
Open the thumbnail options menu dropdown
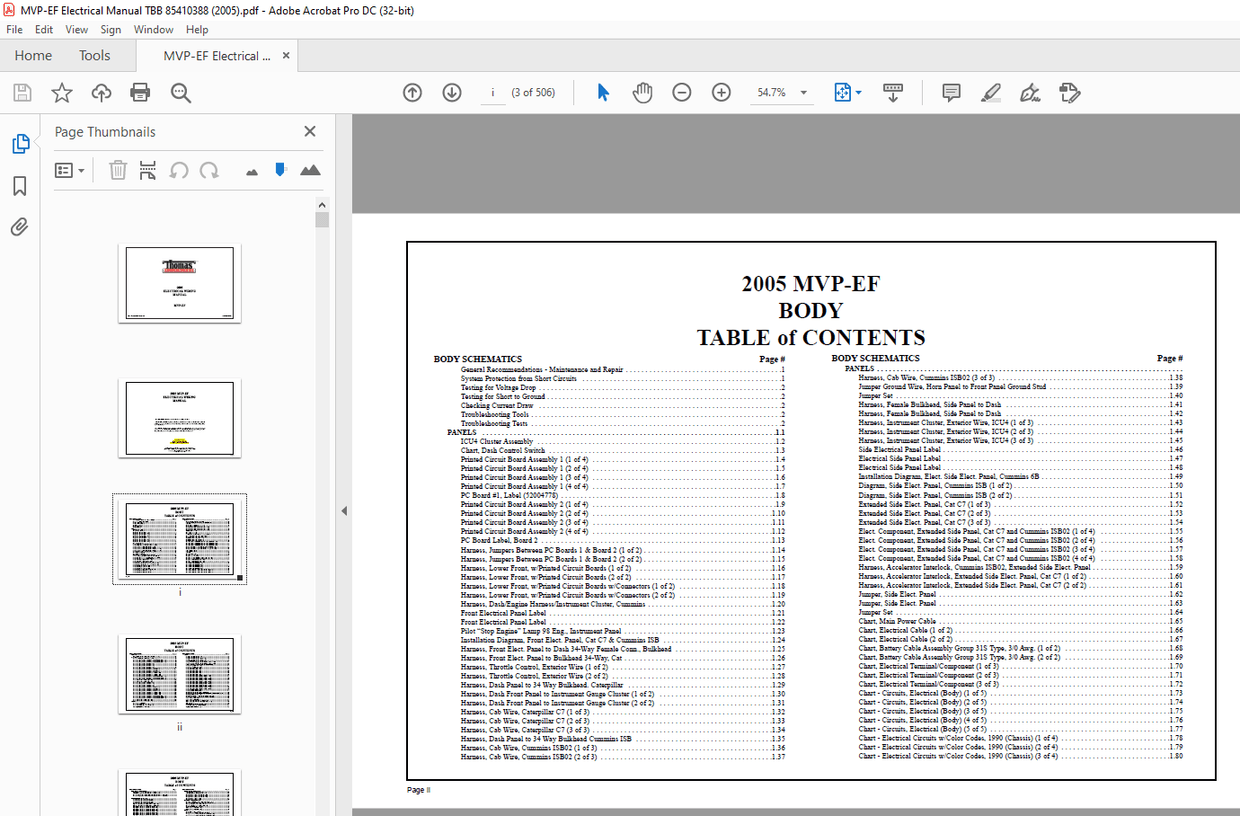point(69,171)
